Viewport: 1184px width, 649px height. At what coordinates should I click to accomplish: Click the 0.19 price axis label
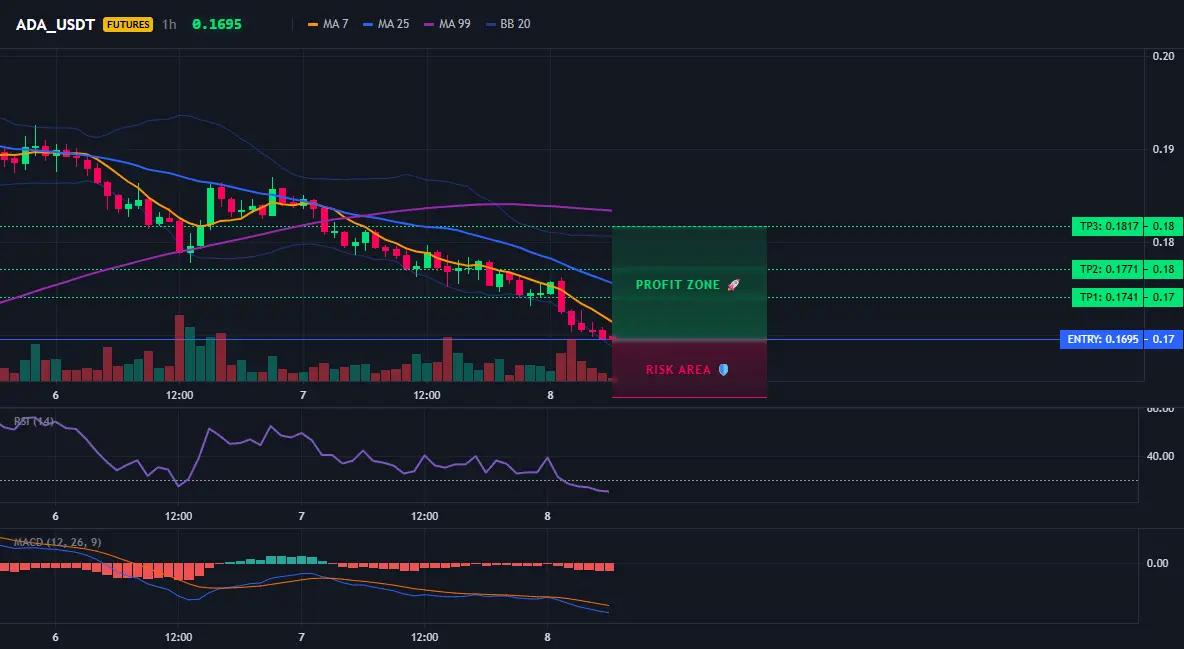point(1164,149)
